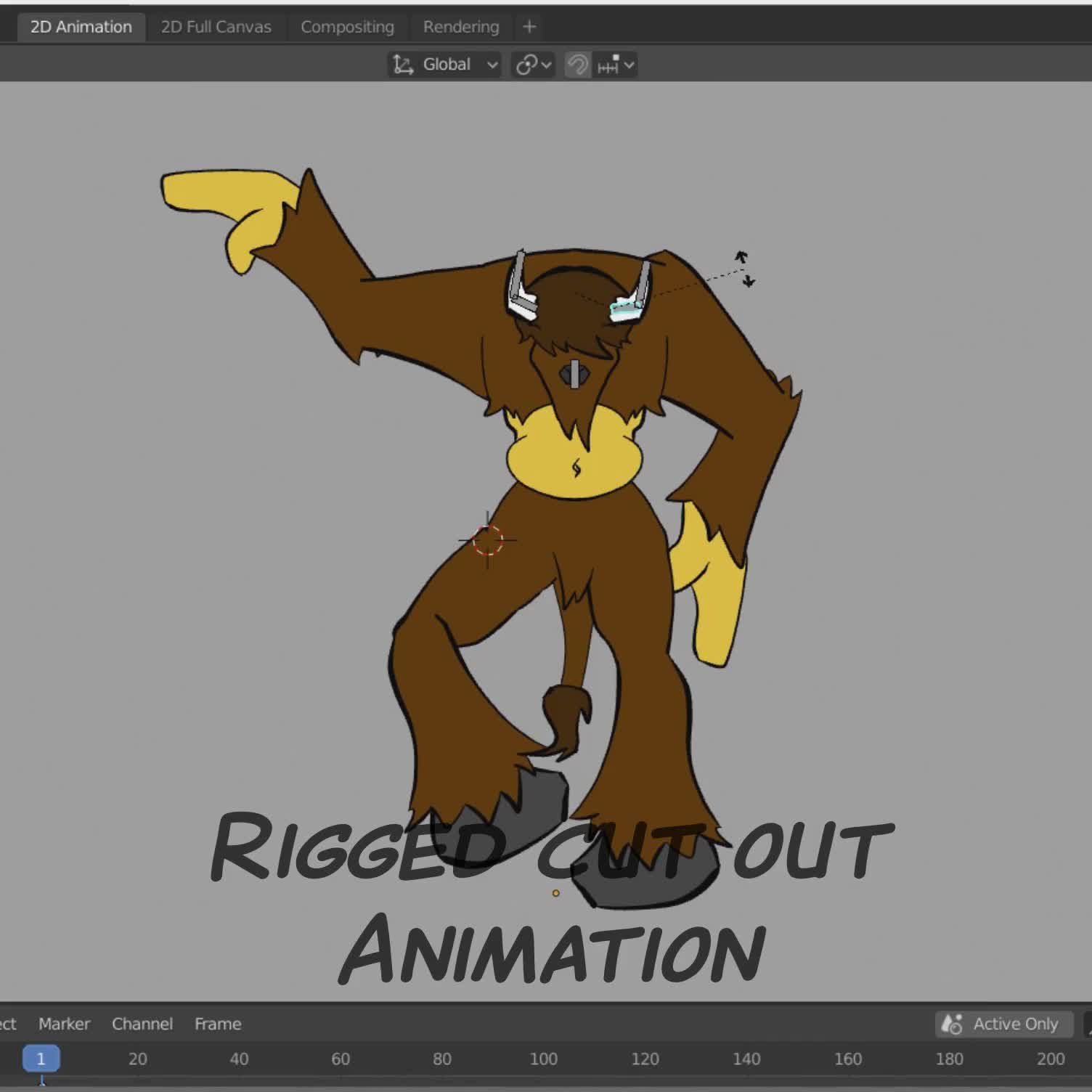Open the Global transform orientation dropdown
The image size is (1092, 1092).
click(444, 65)
